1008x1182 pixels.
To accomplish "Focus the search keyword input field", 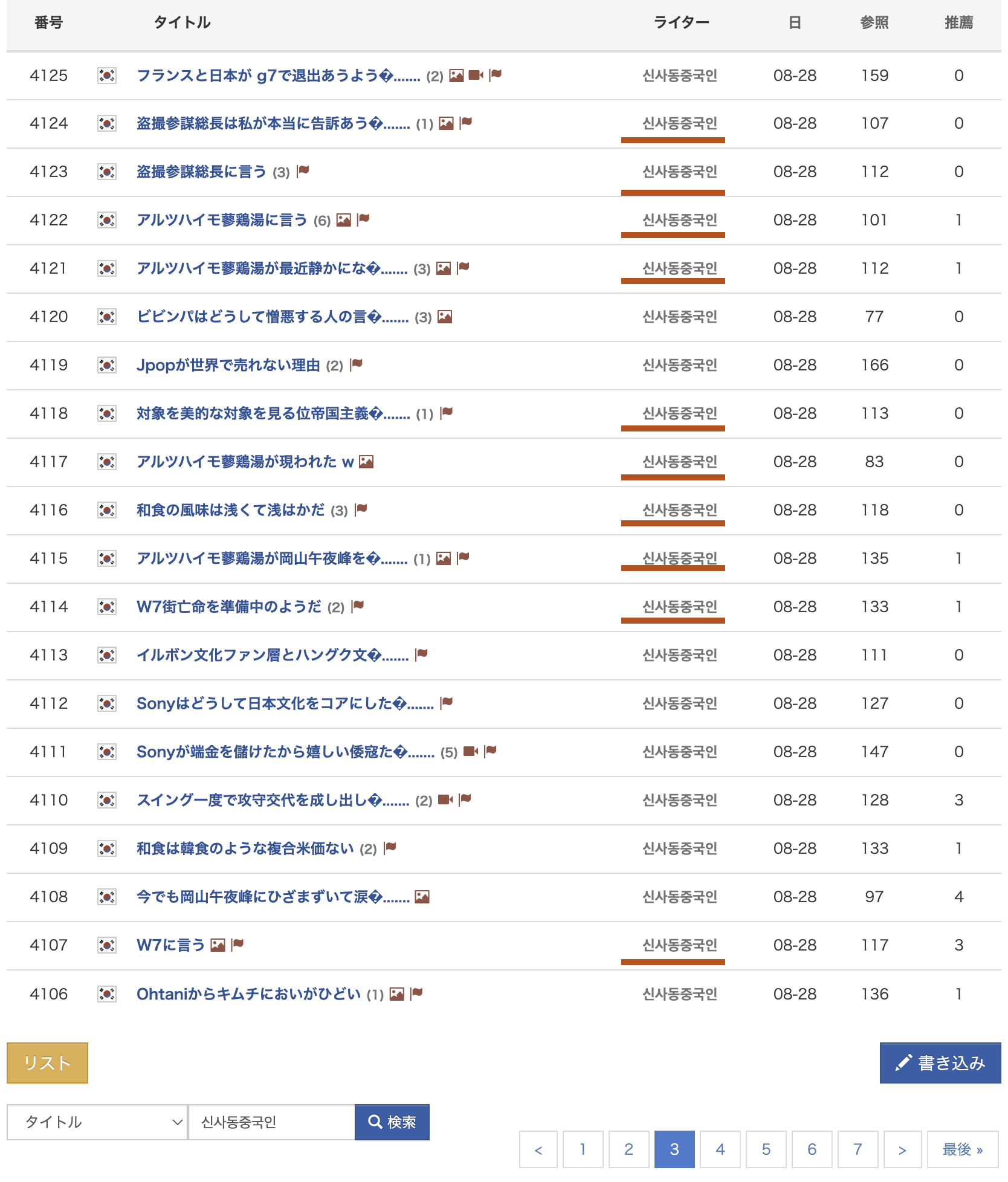I will pyautogui.click(x=271, y=1122).
